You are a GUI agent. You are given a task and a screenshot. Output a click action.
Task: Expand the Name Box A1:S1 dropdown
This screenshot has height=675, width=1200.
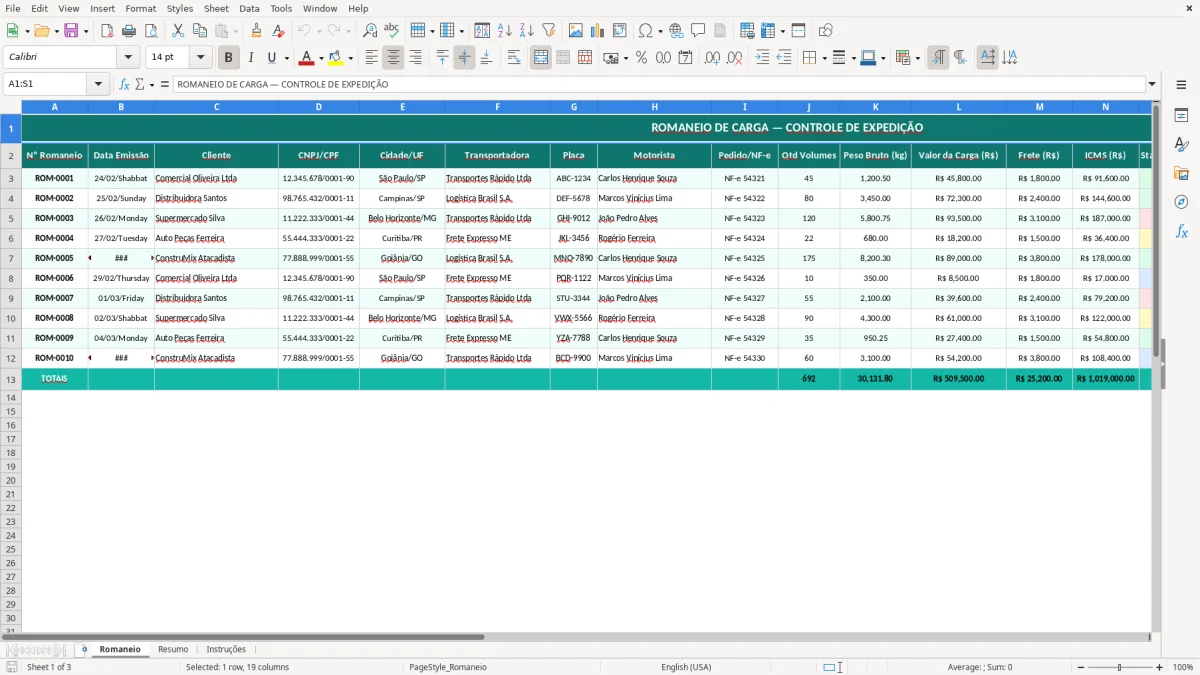pyautogui.click(x=98, y=85)
